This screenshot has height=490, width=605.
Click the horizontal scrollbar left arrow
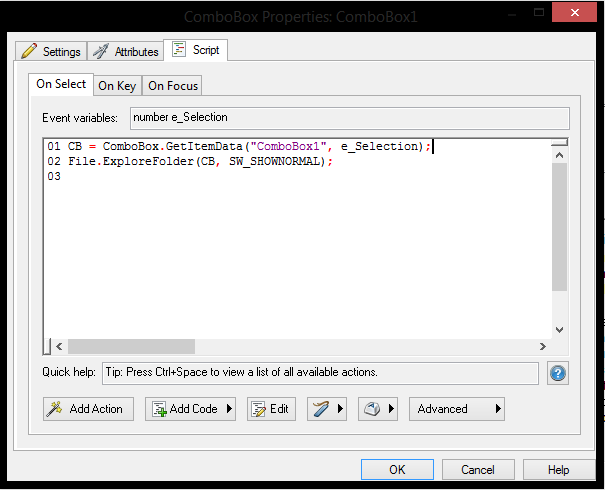click(59, 346)
